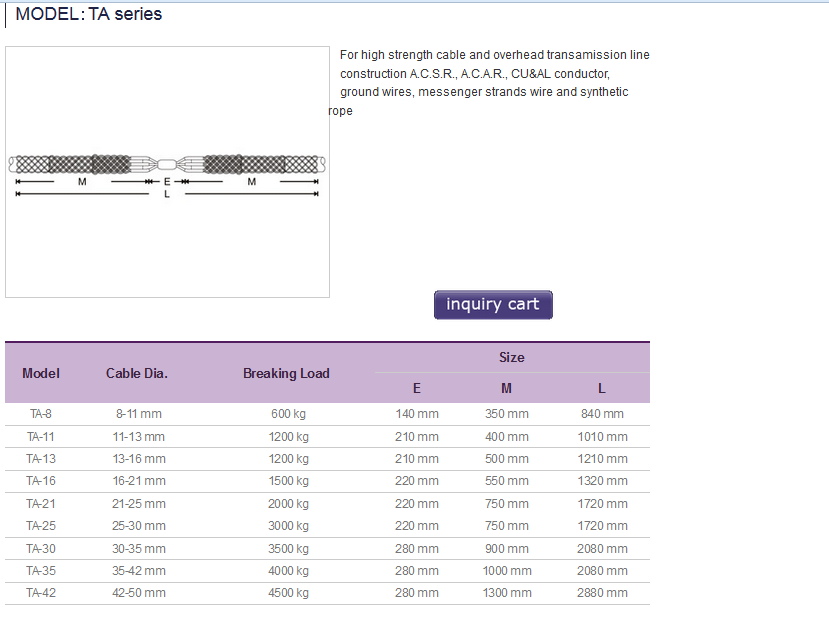The image size is (829, 624).
Task: Select the TA-42 model cell
Action: coord(41,593)
